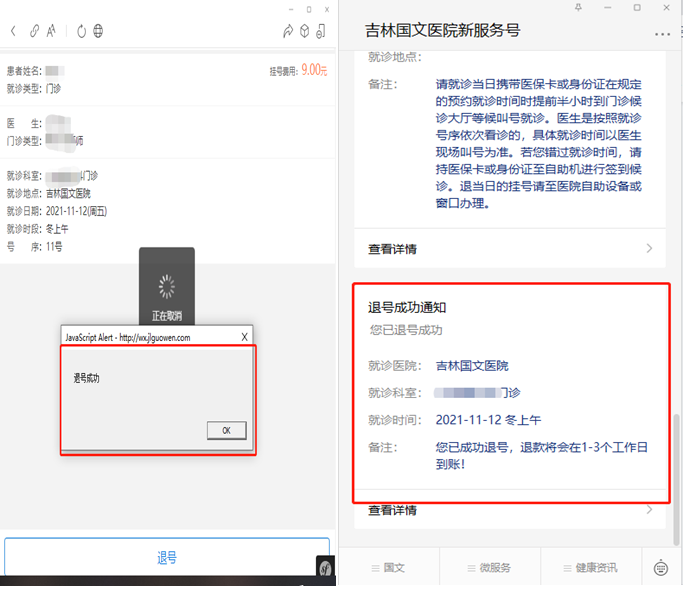Open the 健康资讯 bottom menu
This screenshot has height=591, width=684.
tap(590, 568)
